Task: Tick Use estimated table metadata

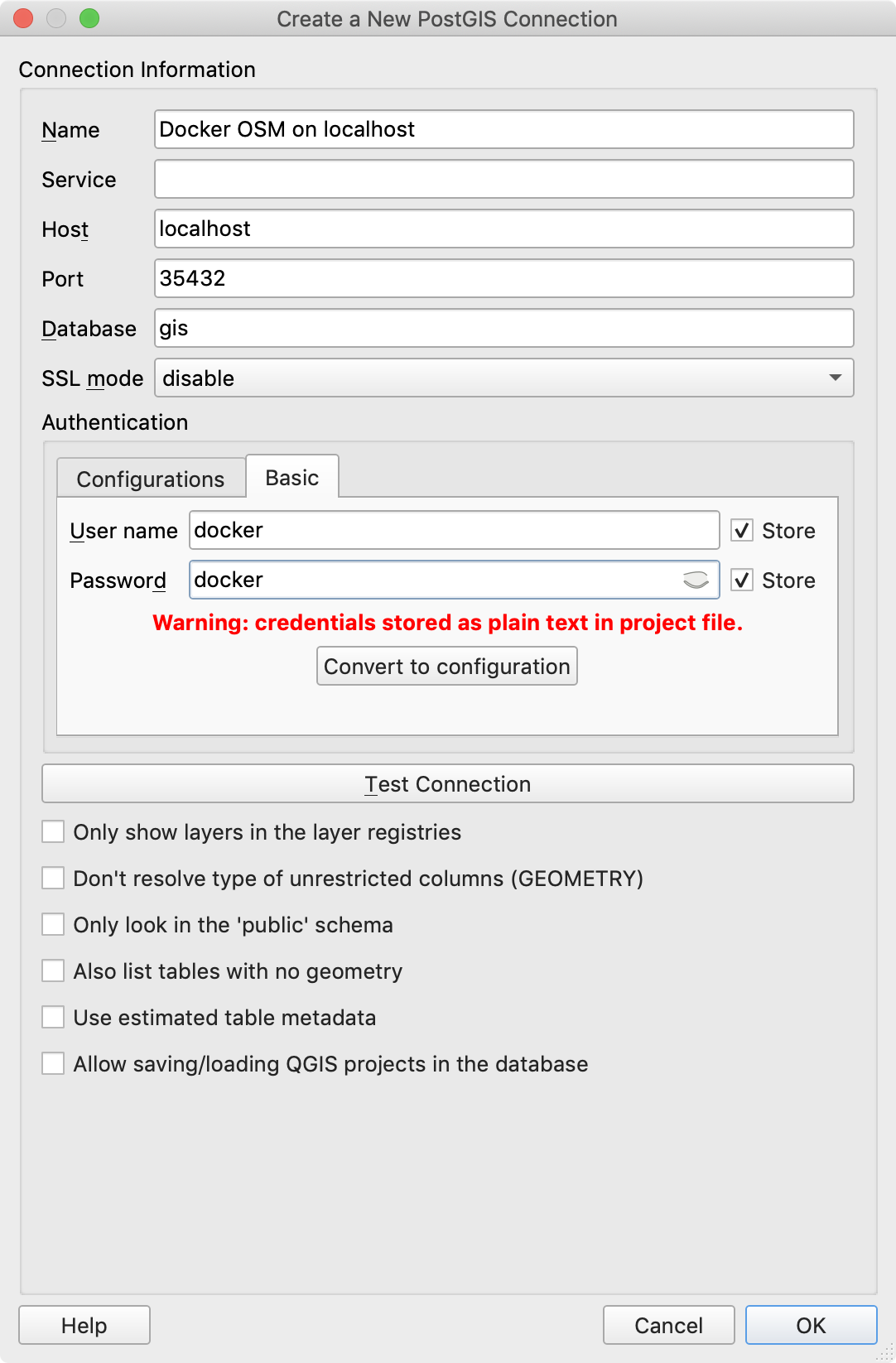Action: coord(54,1018)
